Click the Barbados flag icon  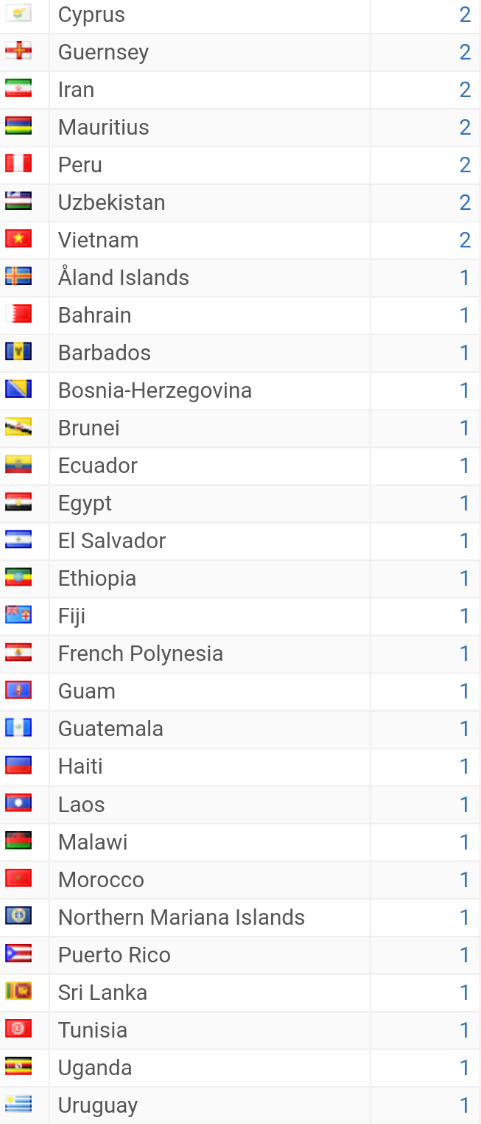tap(18, 352)
